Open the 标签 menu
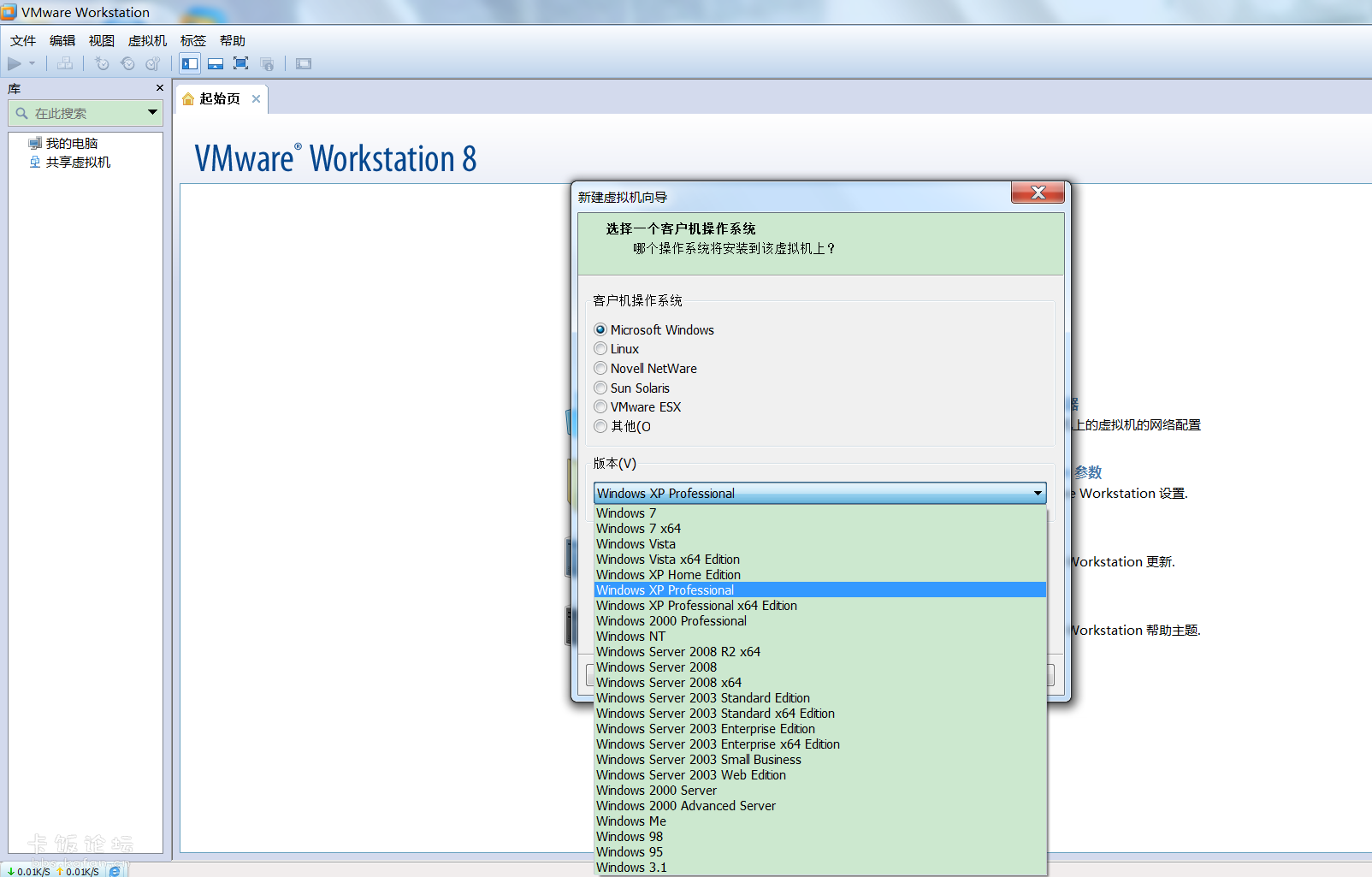The image size is (1372, 877). (193, 40)
